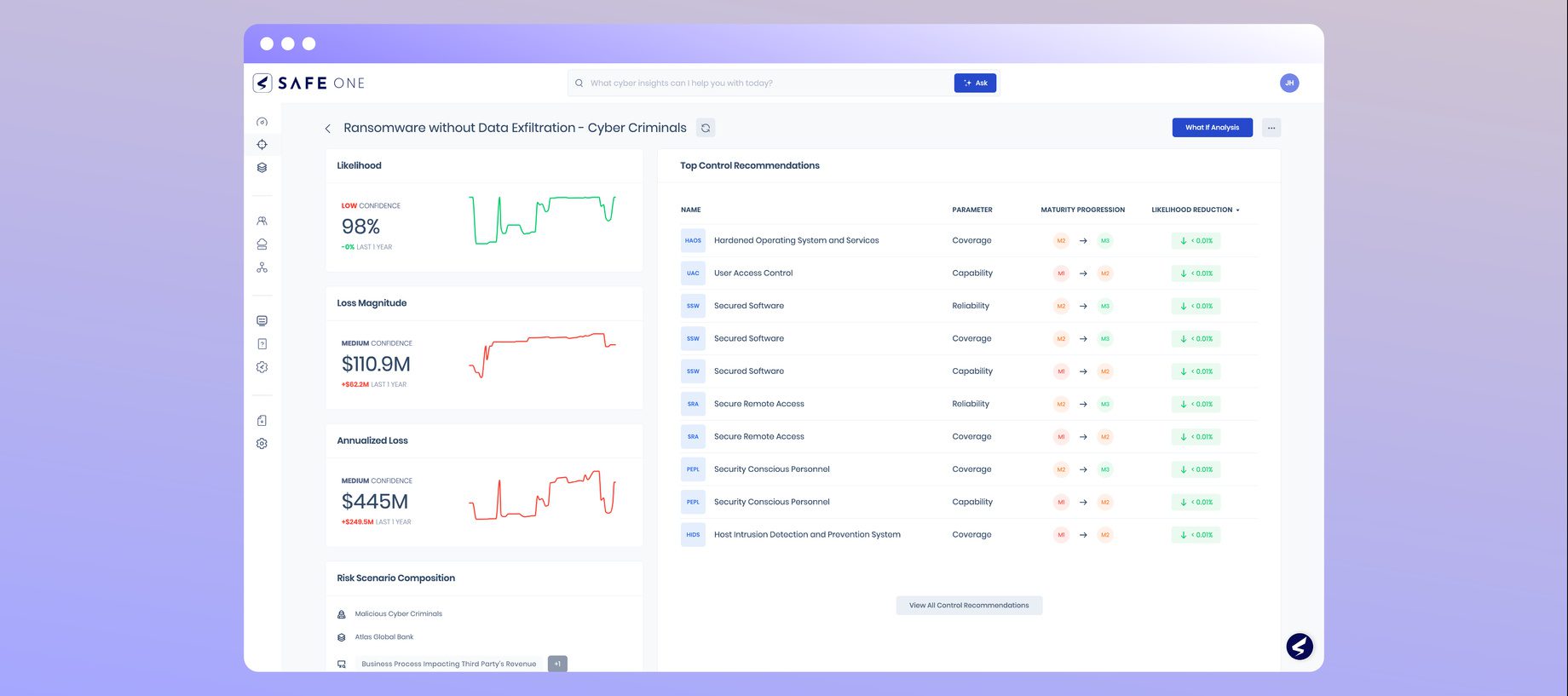1568x696 pixels.
Task: Open the floating SAFE assistant chat bubble
Action: pyautogui.click(x=1299, y=647)
